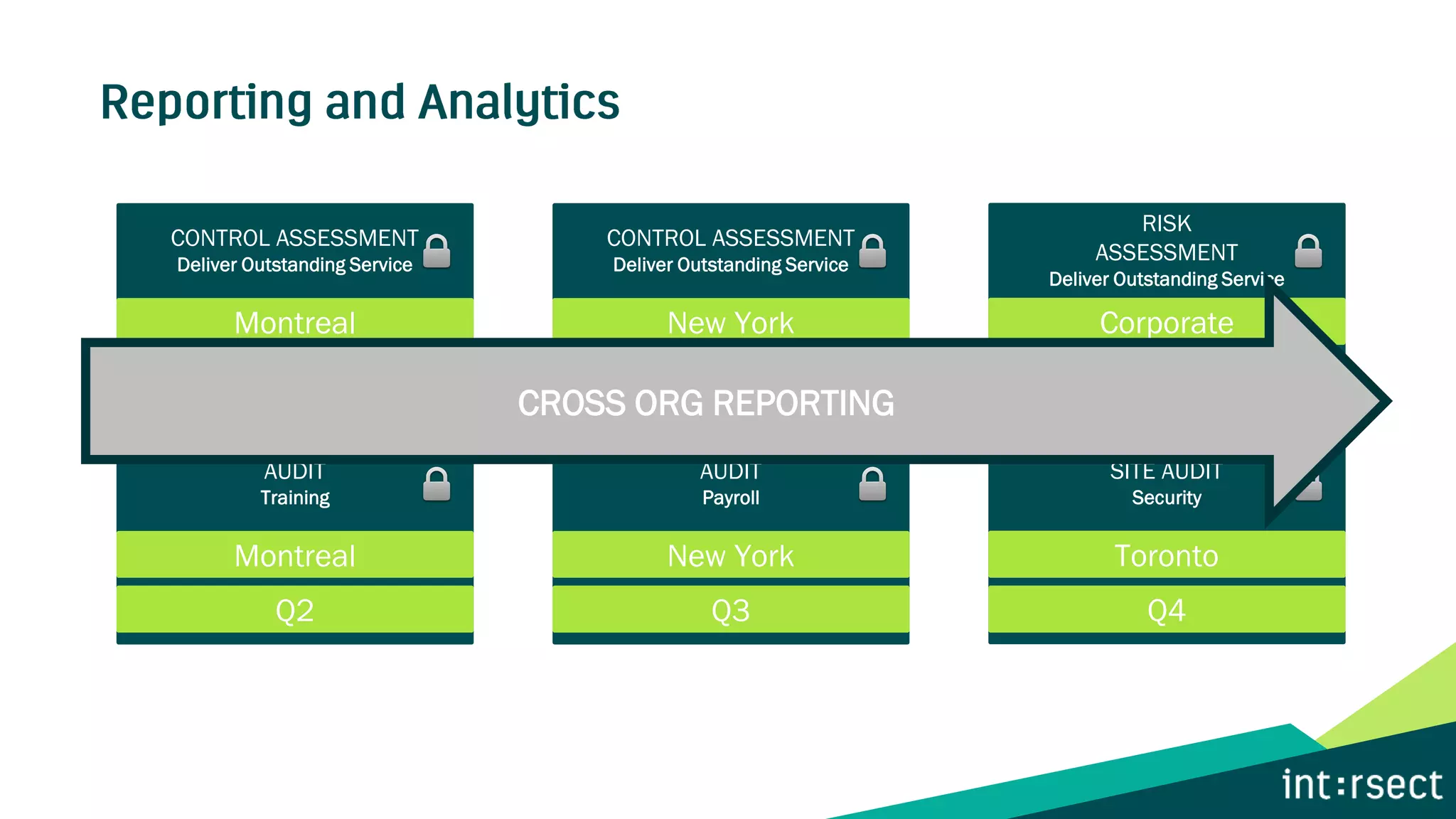
Task: Click lock icon on Audit Payroll card
Action: [872, 485]
